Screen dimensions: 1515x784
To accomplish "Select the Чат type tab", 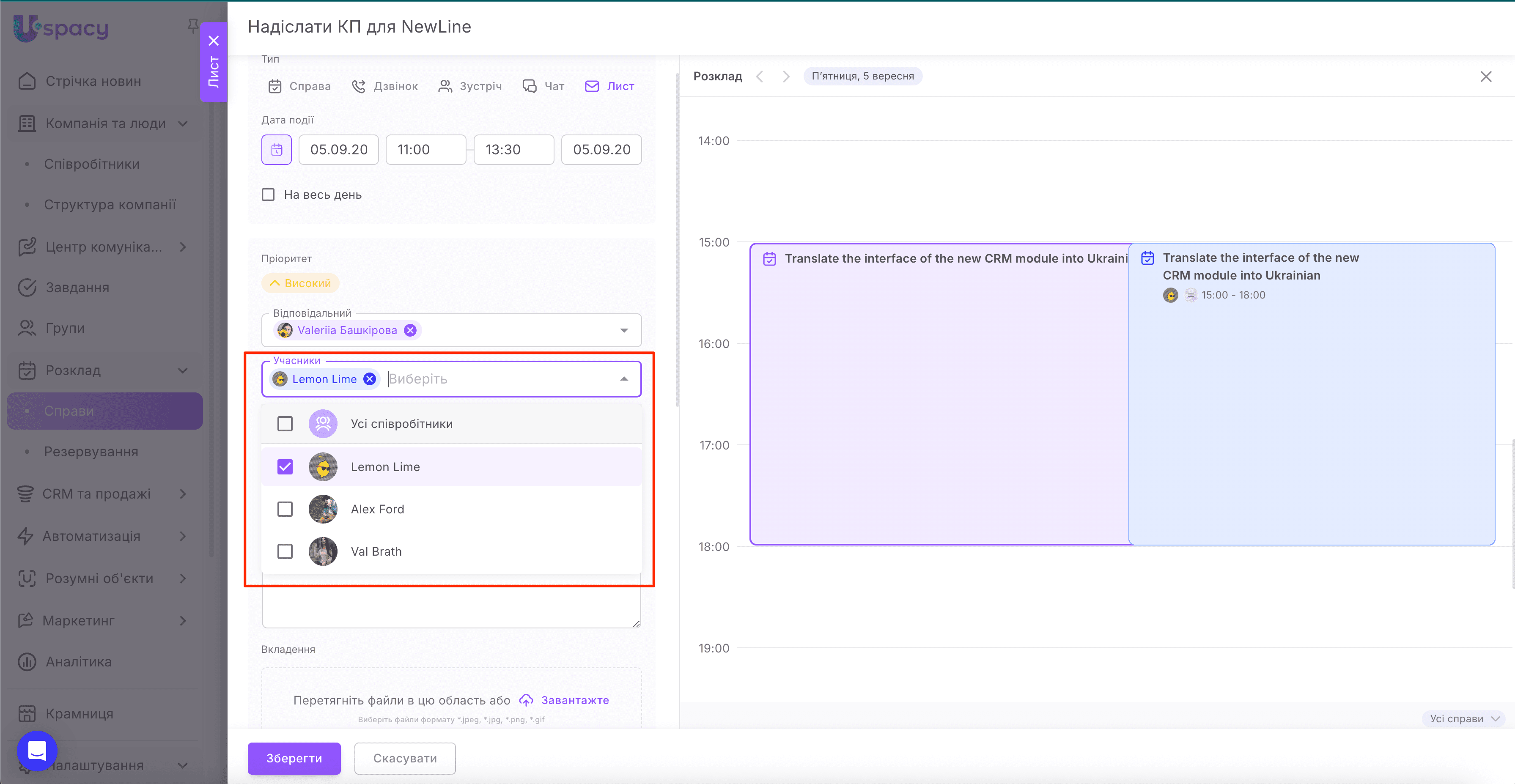I will 543,86.
